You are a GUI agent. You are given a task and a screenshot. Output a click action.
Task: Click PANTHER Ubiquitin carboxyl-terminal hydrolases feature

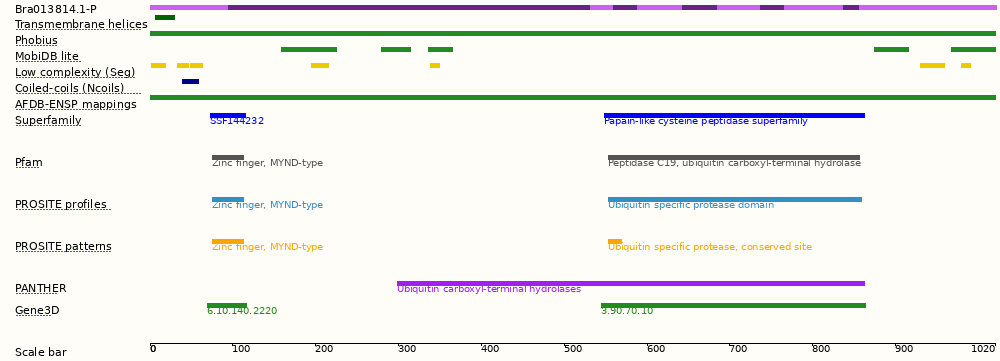pos(631,284)
